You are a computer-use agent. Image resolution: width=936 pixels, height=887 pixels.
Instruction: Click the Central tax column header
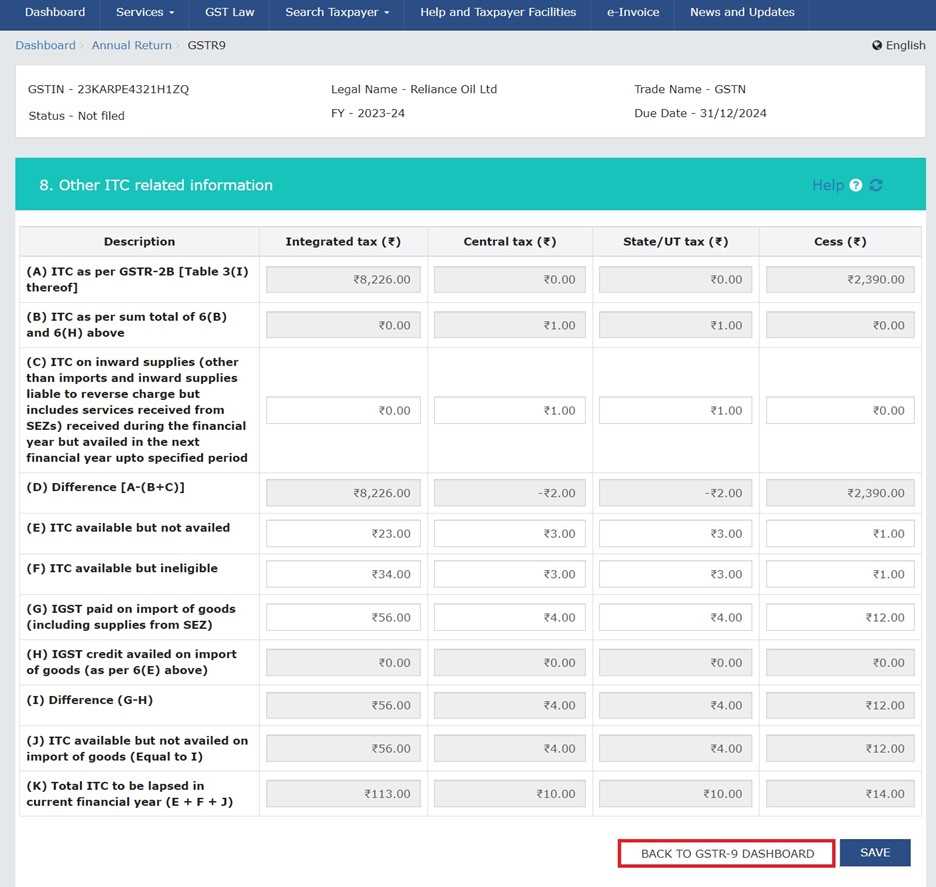tap(509, 242)
